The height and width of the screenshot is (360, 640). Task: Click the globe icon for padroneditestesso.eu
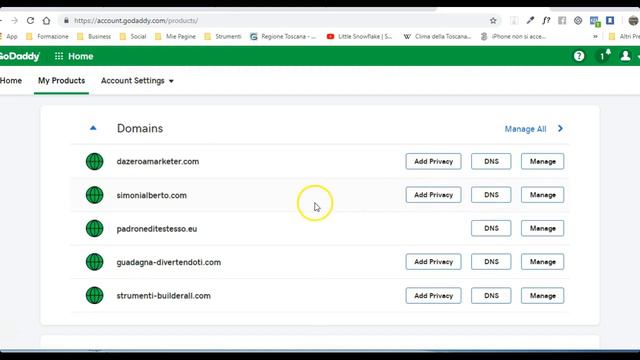tap(95, 229)
